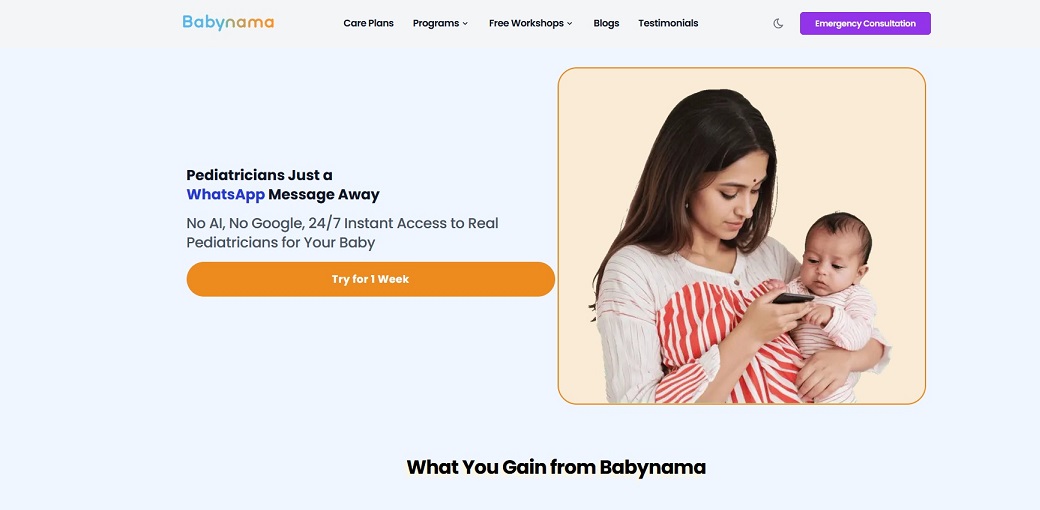Image resolution: width=1040 pixels, height=510 pixels.
Task: Click the chevron next to Programs
Action: (x=465, y=24)
